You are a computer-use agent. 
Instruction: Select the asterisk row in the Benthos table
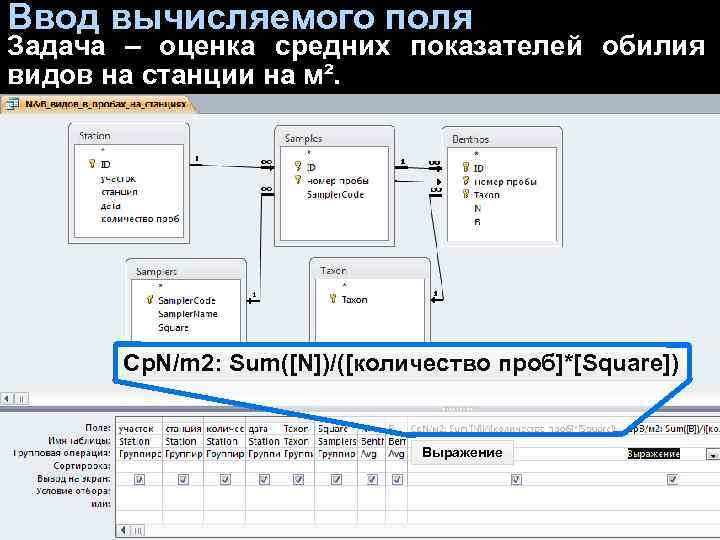[x=502, y=154]
